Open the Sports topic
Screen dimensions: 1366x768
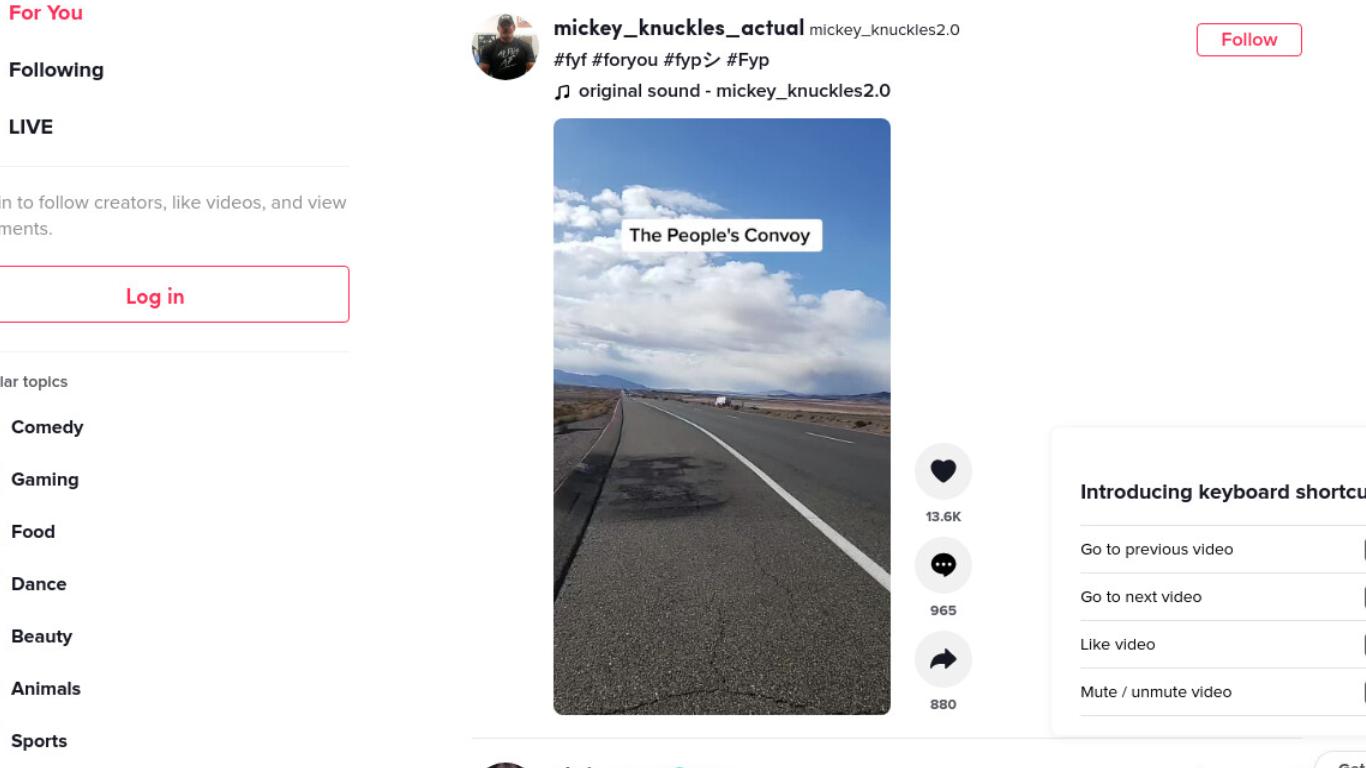(39, 741)
